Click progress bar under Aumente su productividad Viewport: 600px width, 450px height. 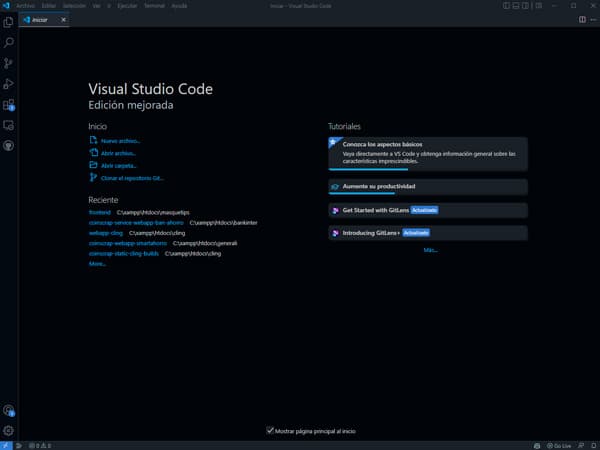coord(362,193)
